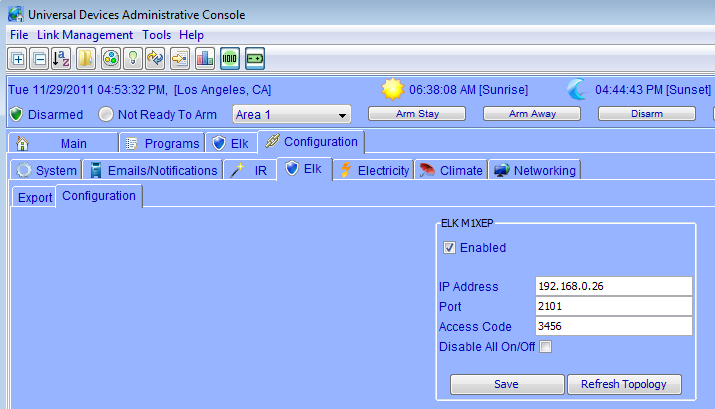The height and width of the screenshot is (409, 715).
Task: Click the arrow-to-list toolbar icon
Action: pos(180,59)
